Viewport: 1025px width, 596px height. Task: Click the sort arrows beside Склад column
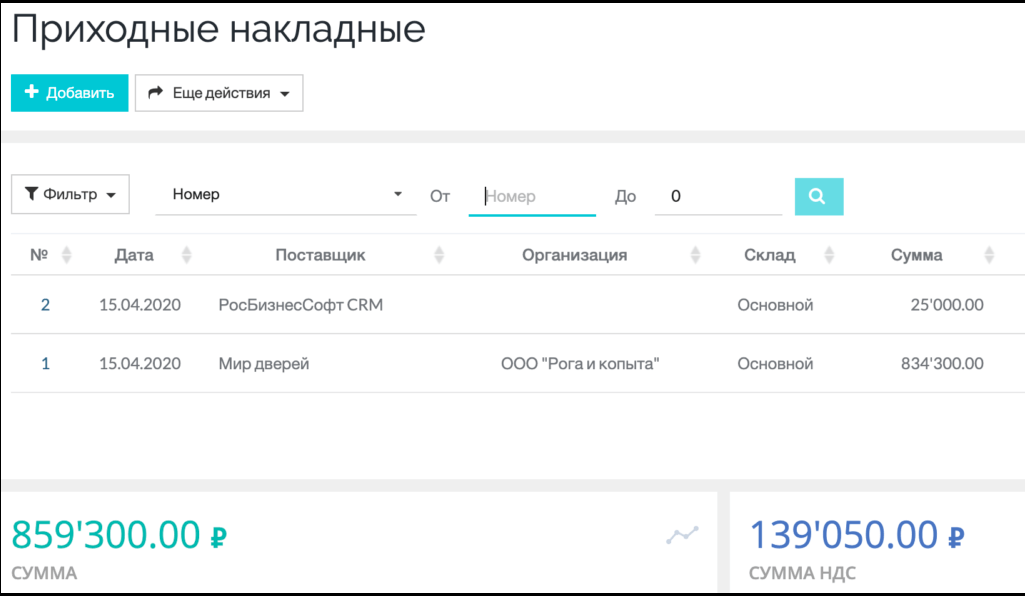pyautogui.click(x=828, y=255)
